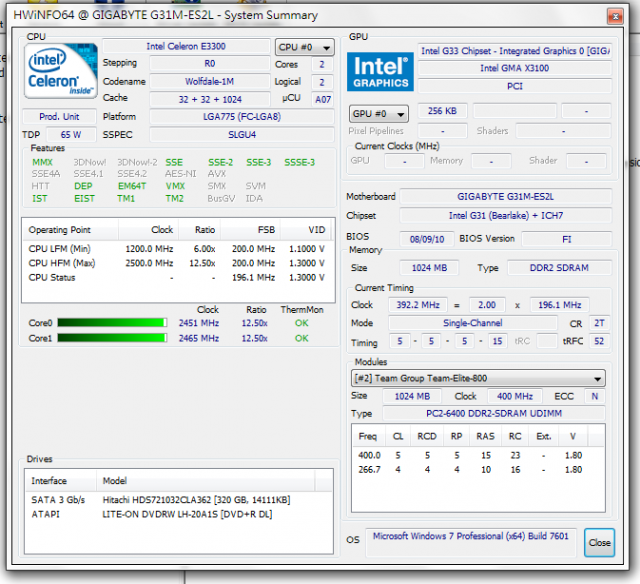
Task: Click the Freq column header
Action: tap(370, 436)
